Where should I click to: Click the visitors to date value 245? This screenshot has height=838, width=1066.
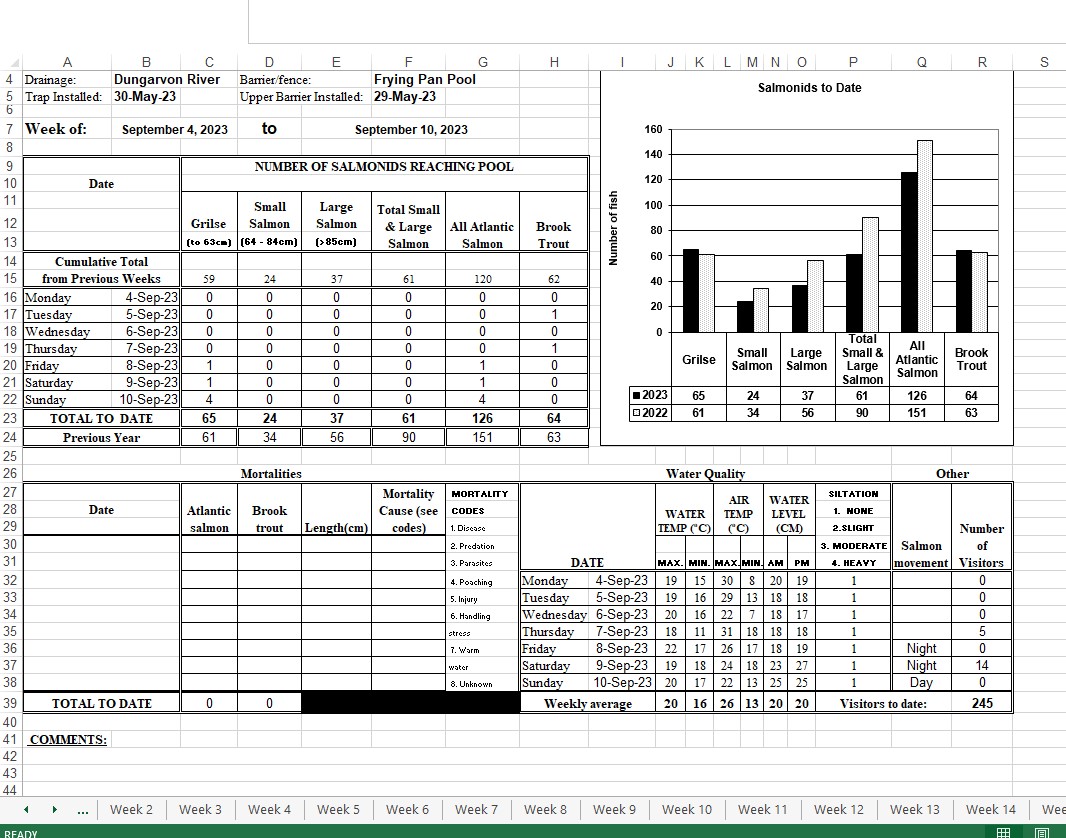click(982, 703)
